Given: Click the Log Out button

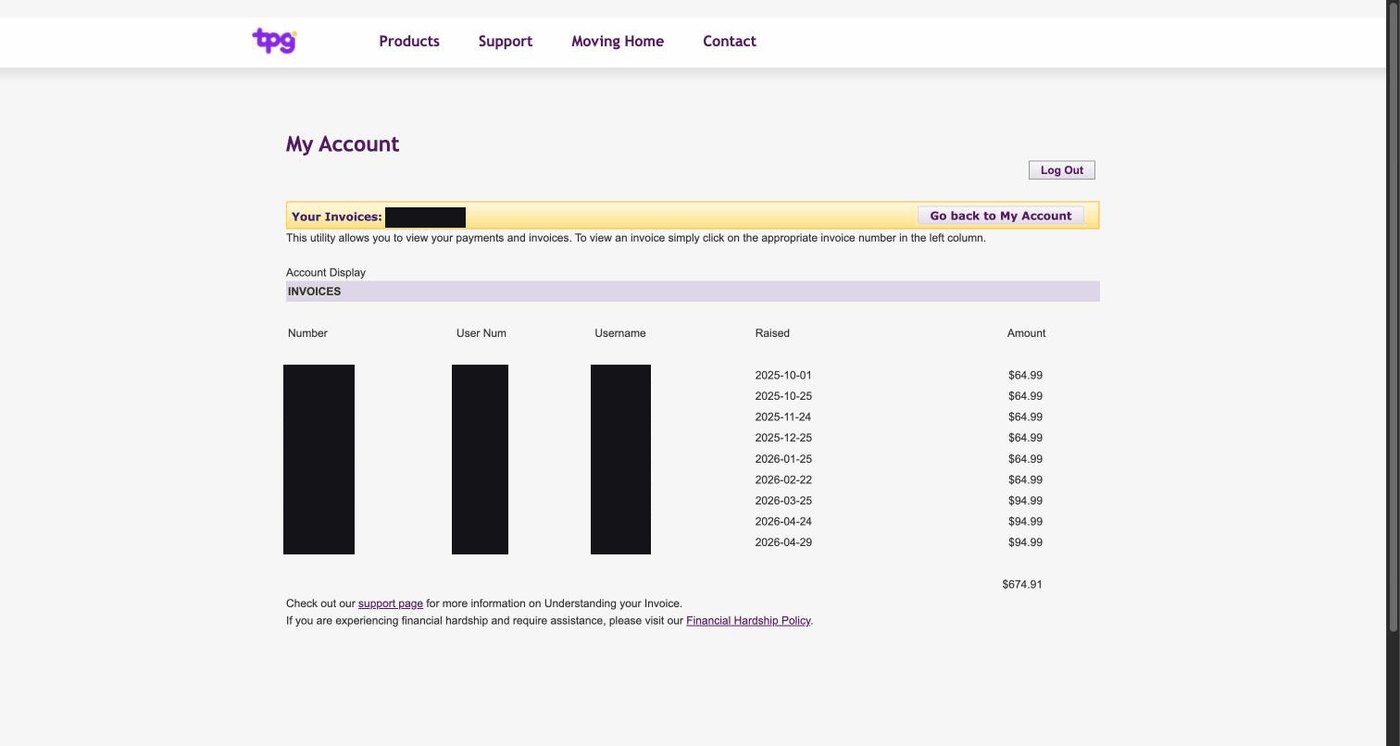Looking at the screenshot, I should coord(1062,170).
